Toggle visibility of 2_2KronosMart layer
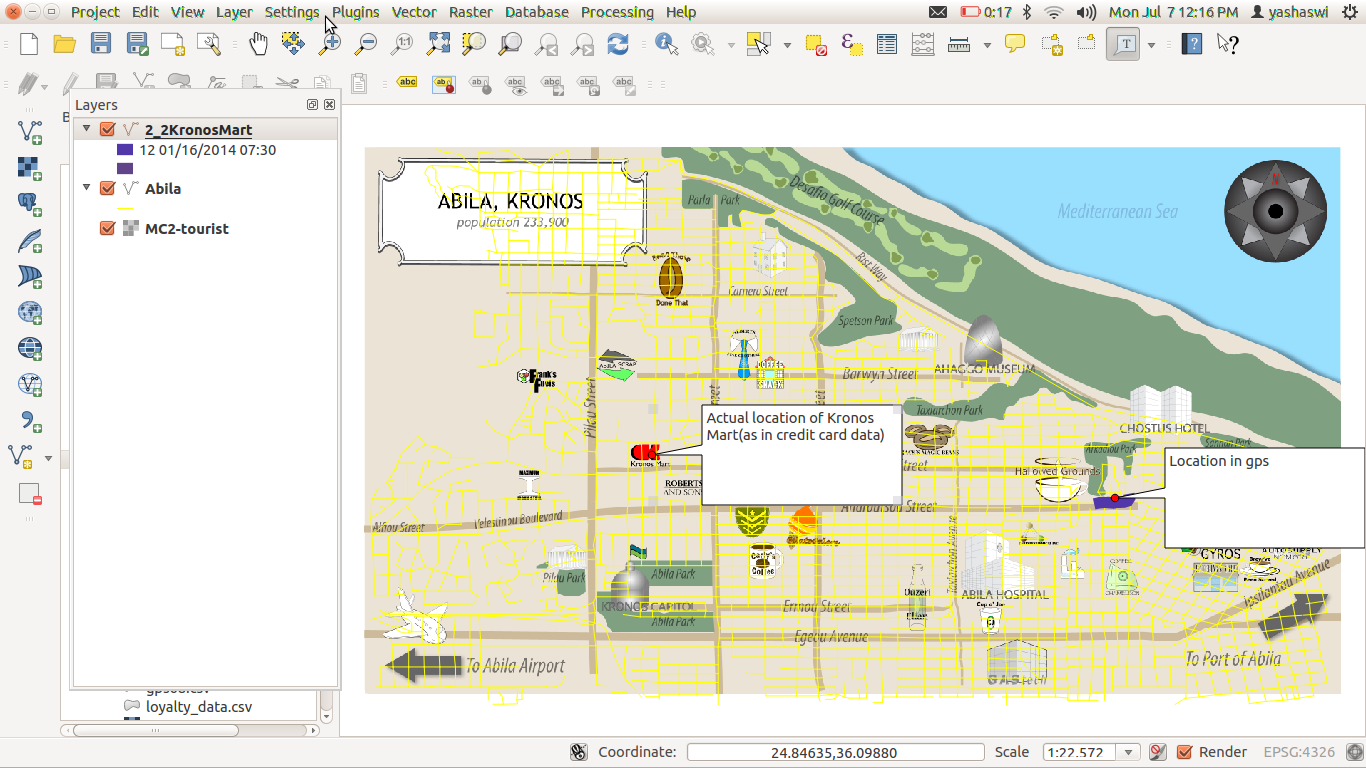This screenshot has height=768, width=1366. [108, 130]
